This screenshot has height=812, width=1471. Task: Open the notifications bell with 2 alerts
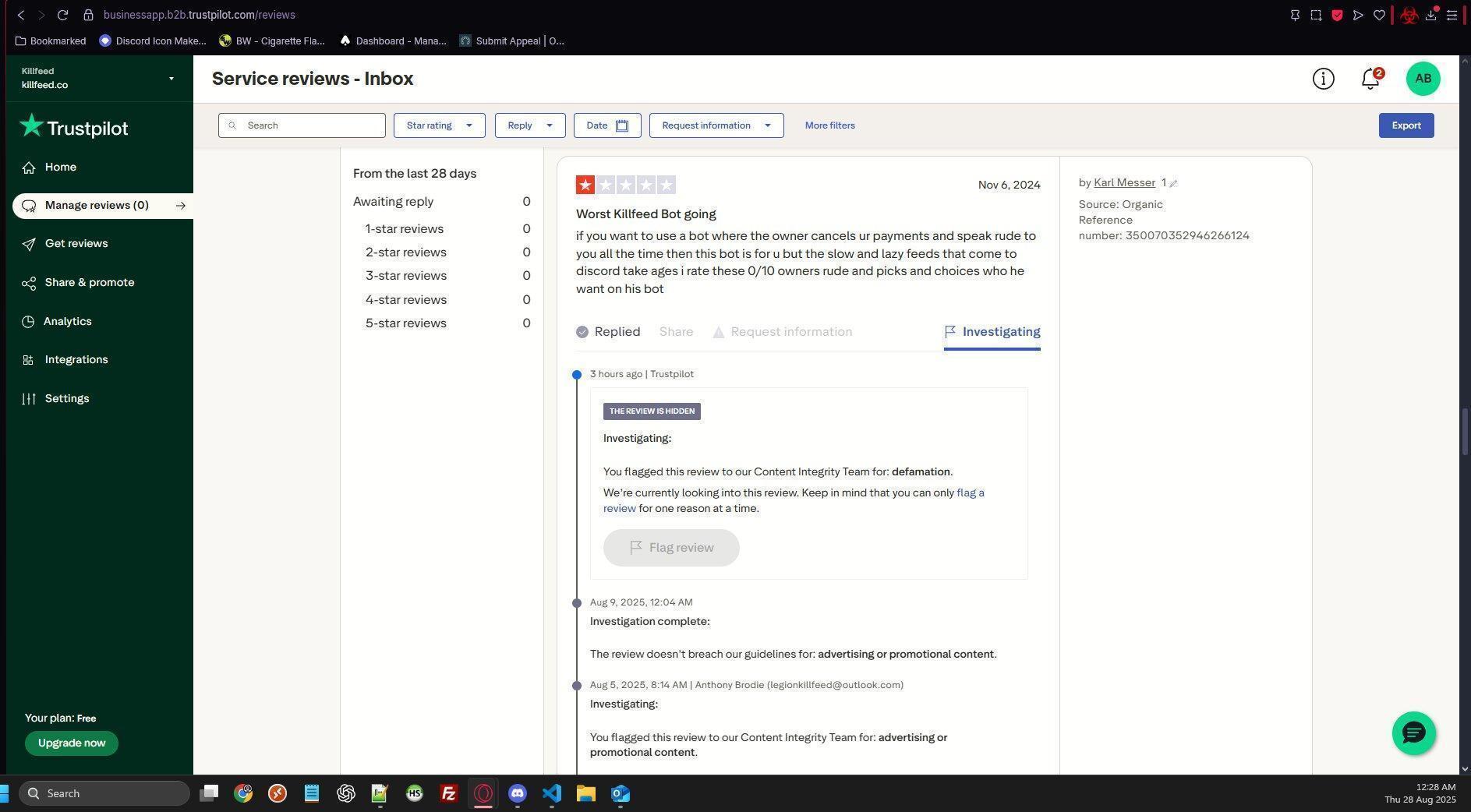tap(1370, 79)
